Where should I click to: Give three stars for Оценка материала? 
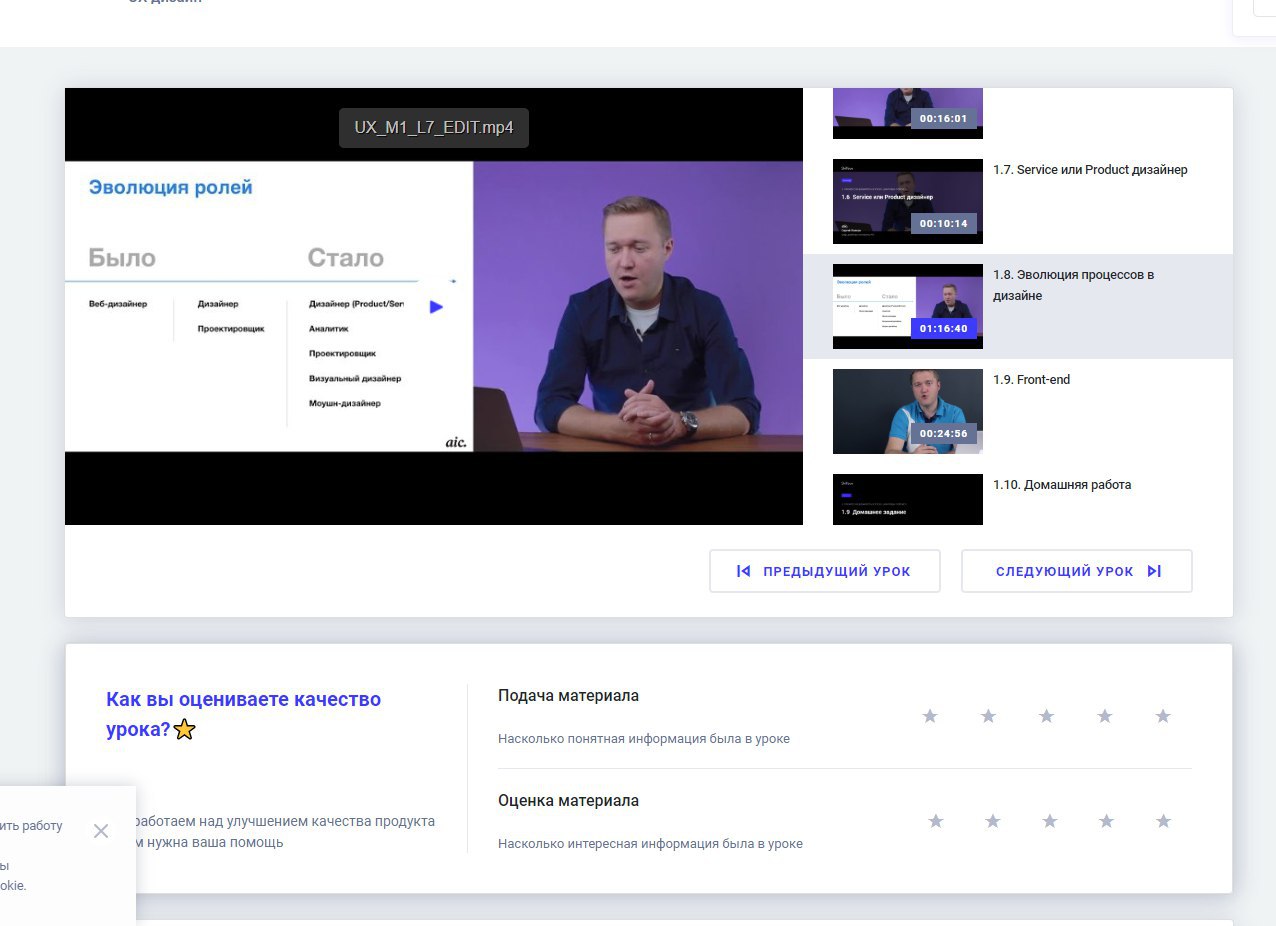click(1050, 821)
